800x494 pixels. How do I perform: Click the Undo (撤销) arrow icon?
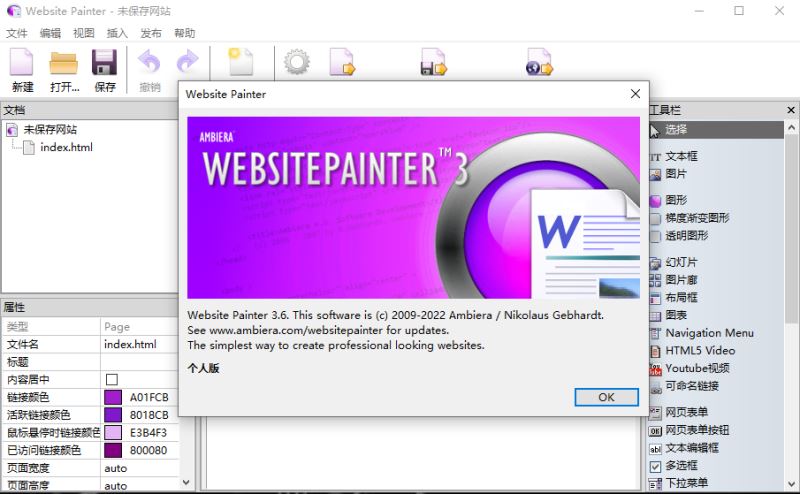(x=149, y=62)
